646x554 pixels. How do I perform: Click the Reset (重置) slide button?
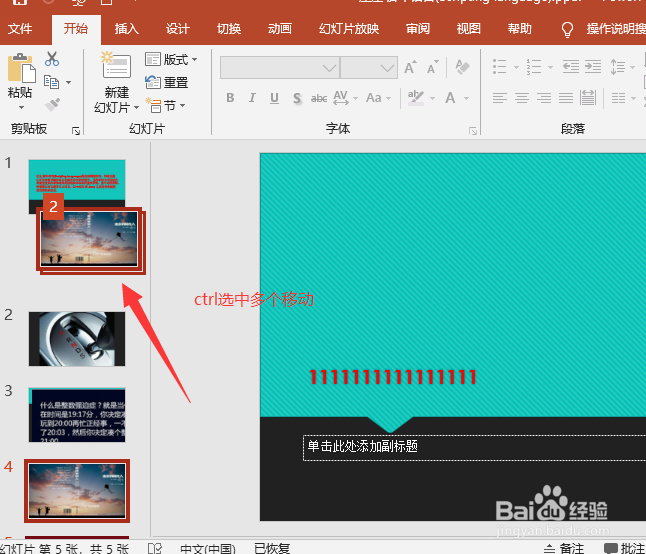pyautogui.click(x=166, y=82)
